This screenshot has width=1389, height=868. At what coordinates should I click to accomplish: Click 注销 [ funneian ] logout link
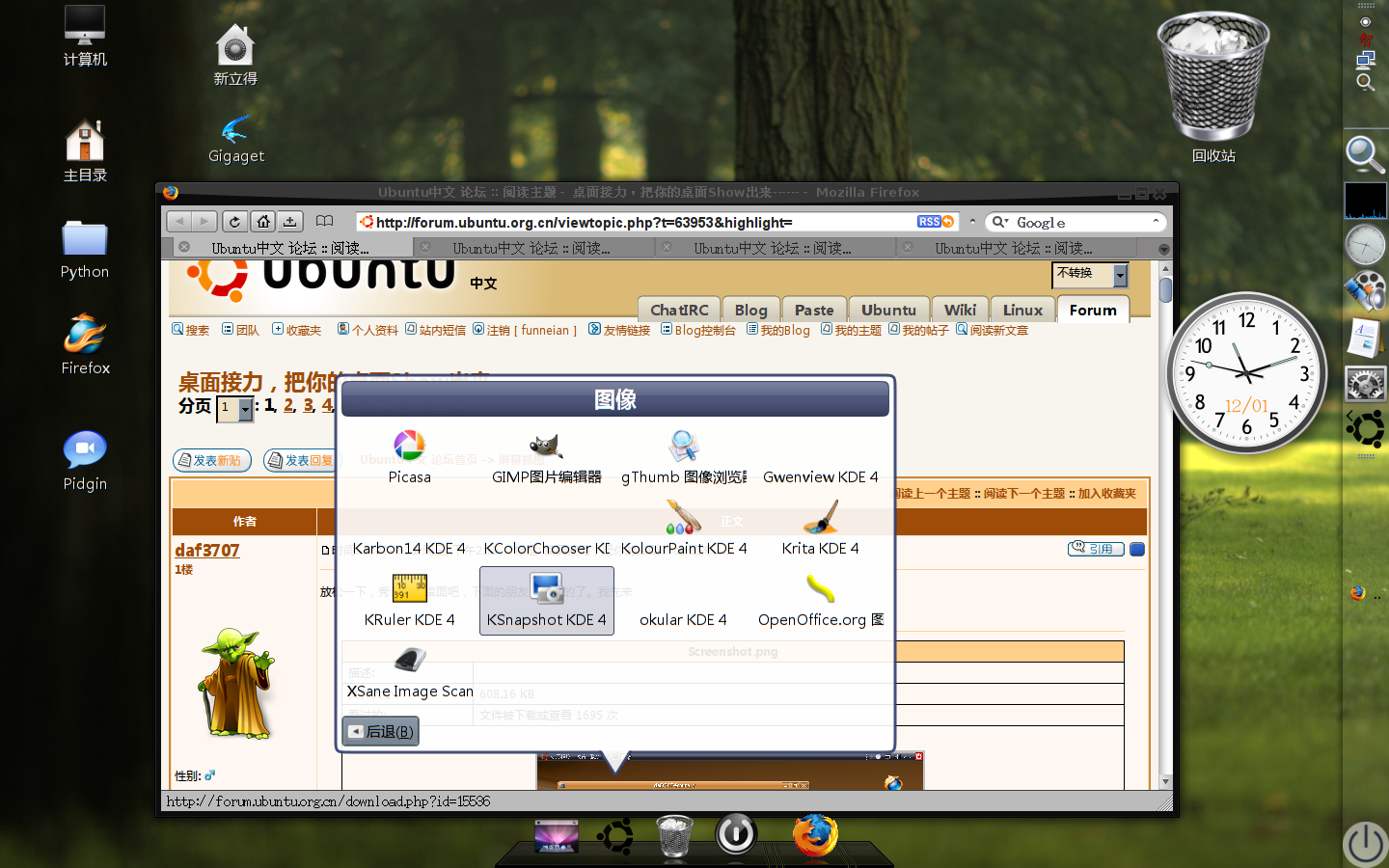[x=525, y=330]
